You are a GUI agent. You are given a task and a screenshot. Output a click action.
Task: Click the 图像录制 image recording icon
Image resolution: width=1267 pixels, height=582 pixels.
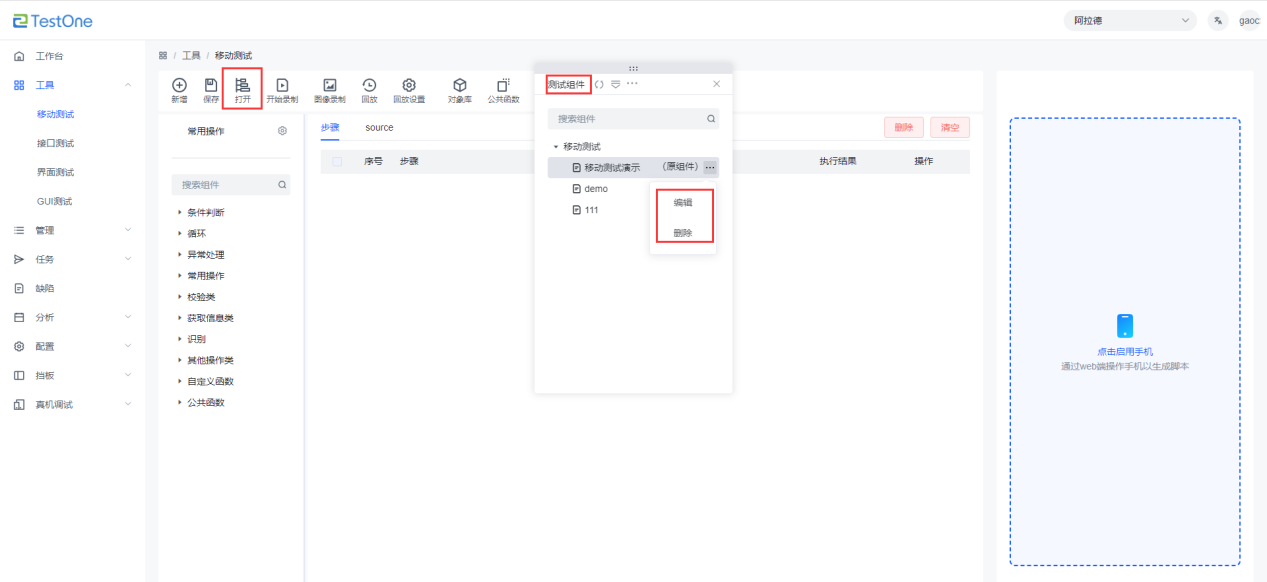click(x=329, y=87)
